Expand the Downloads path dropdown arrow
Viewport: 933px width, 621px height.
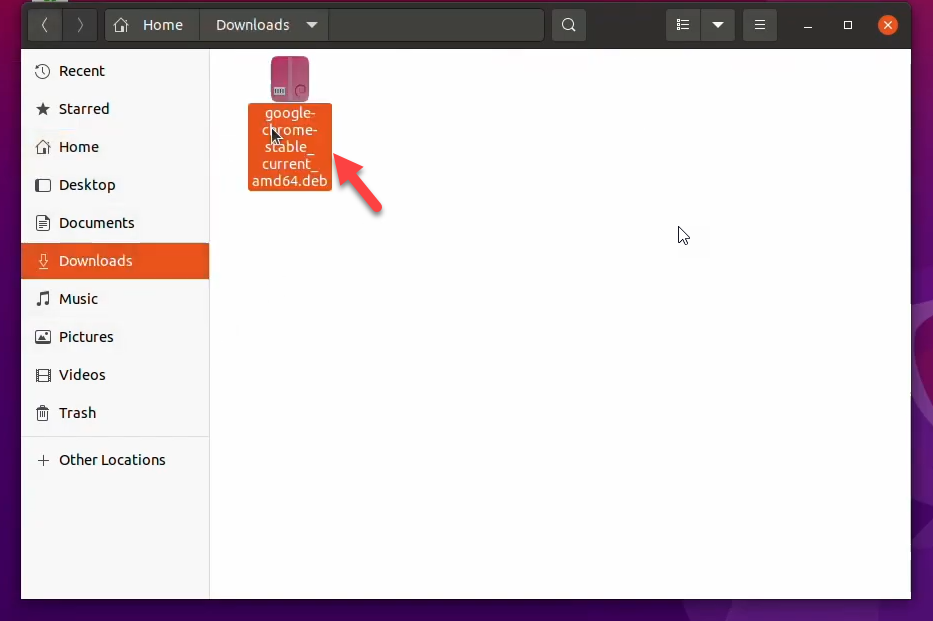312,25
